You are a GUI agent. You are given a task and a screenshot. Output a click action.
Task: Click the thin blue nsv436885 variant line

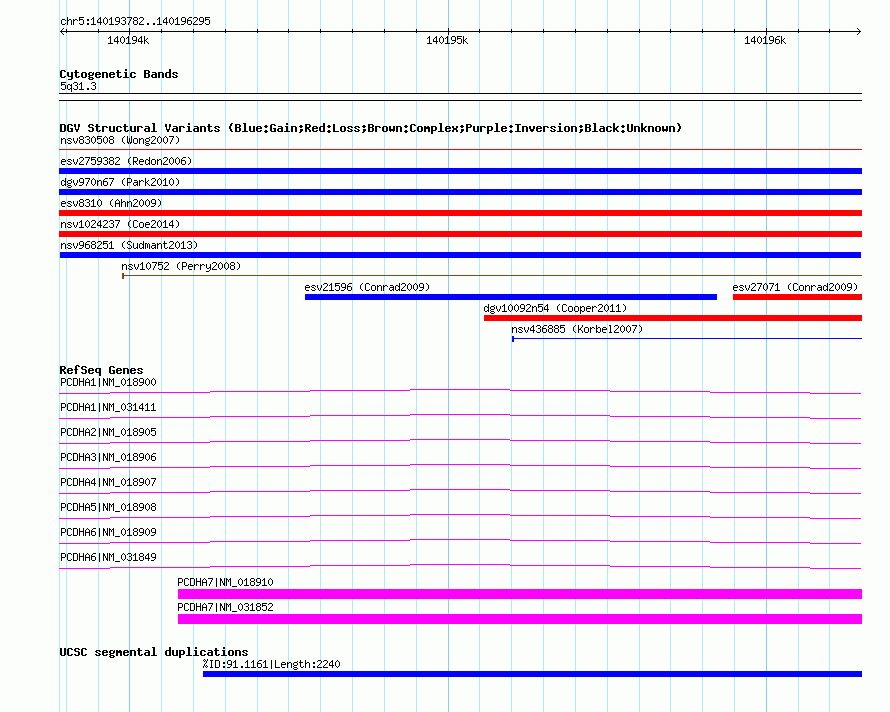(687, 339)
